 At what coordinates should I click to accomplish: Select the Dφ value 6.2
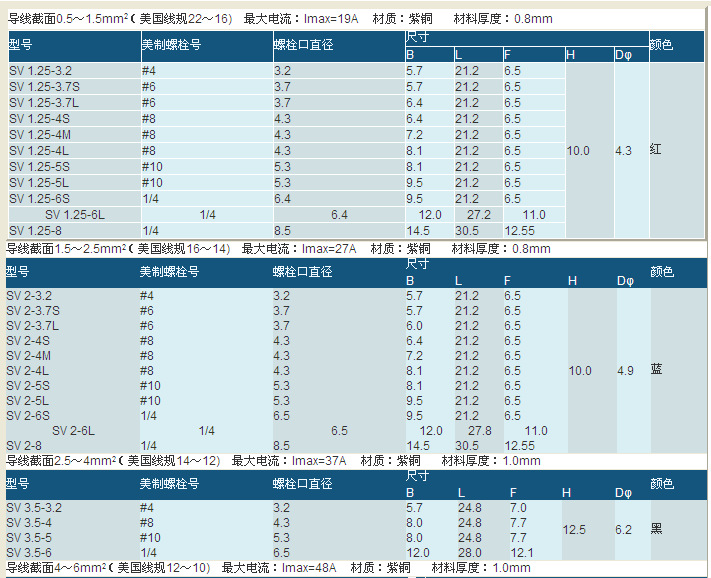tap(624, 530)
